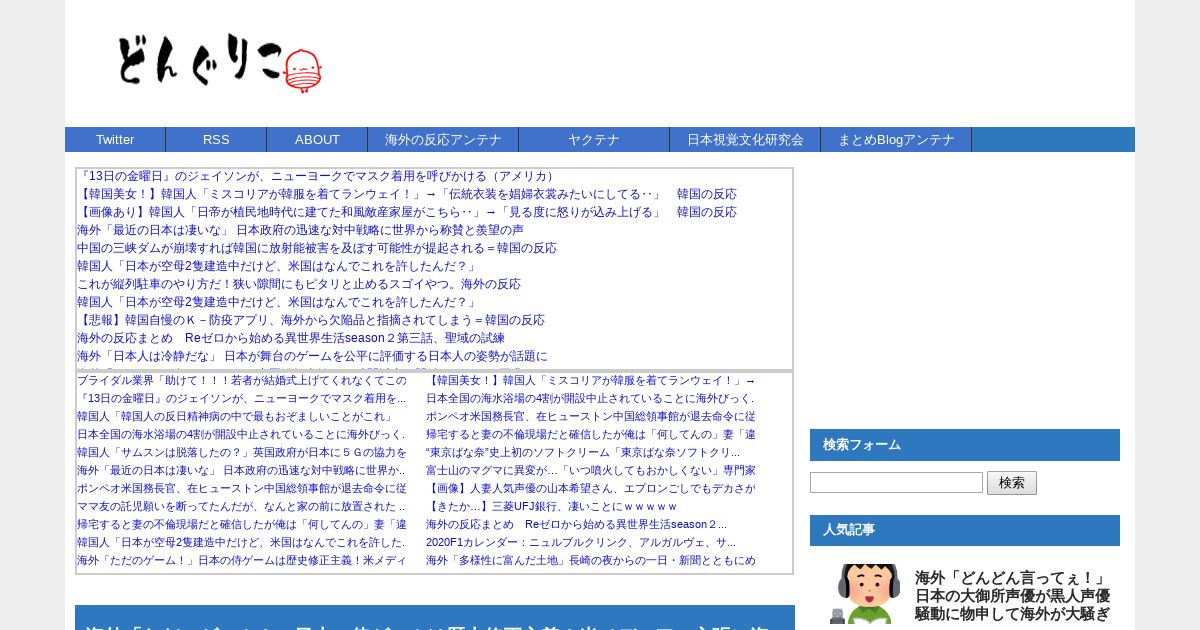Click the 人気記事 section header
Viewport: 1200px width, 630px height.
click(965, 530)
